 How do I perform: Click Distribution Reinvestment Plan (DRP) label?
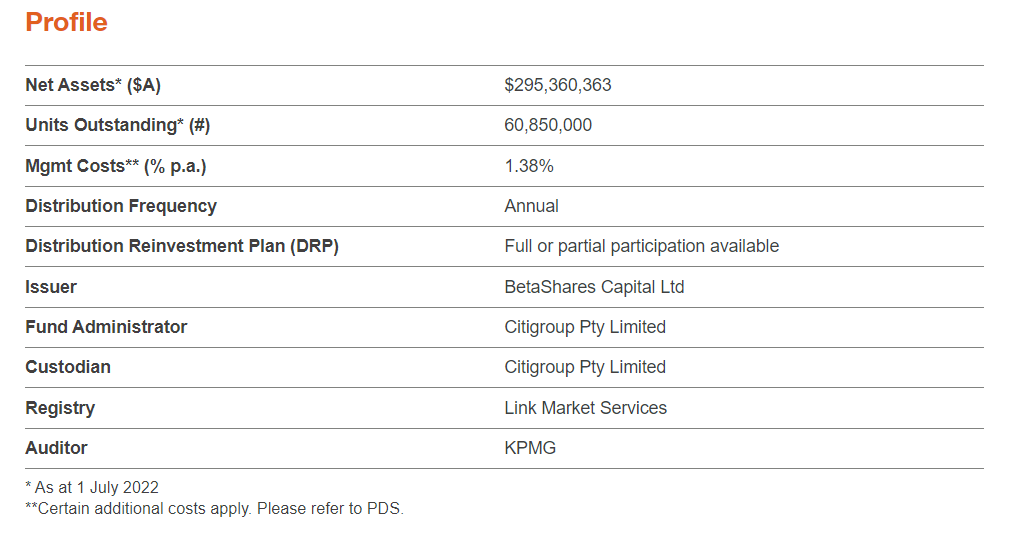coord(181,246)
